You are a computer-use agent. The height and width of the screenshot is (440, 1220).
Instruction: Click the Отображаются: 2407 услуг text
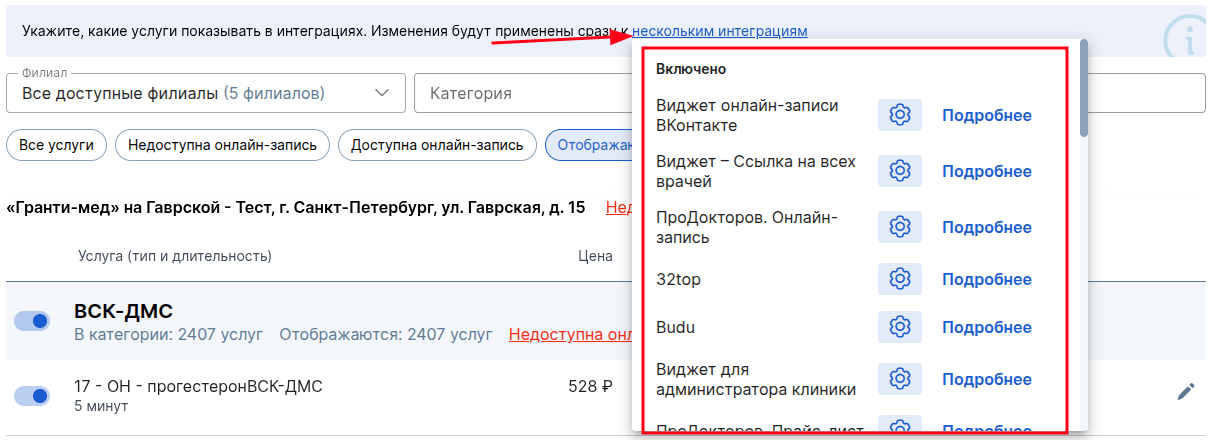point(386,334)
